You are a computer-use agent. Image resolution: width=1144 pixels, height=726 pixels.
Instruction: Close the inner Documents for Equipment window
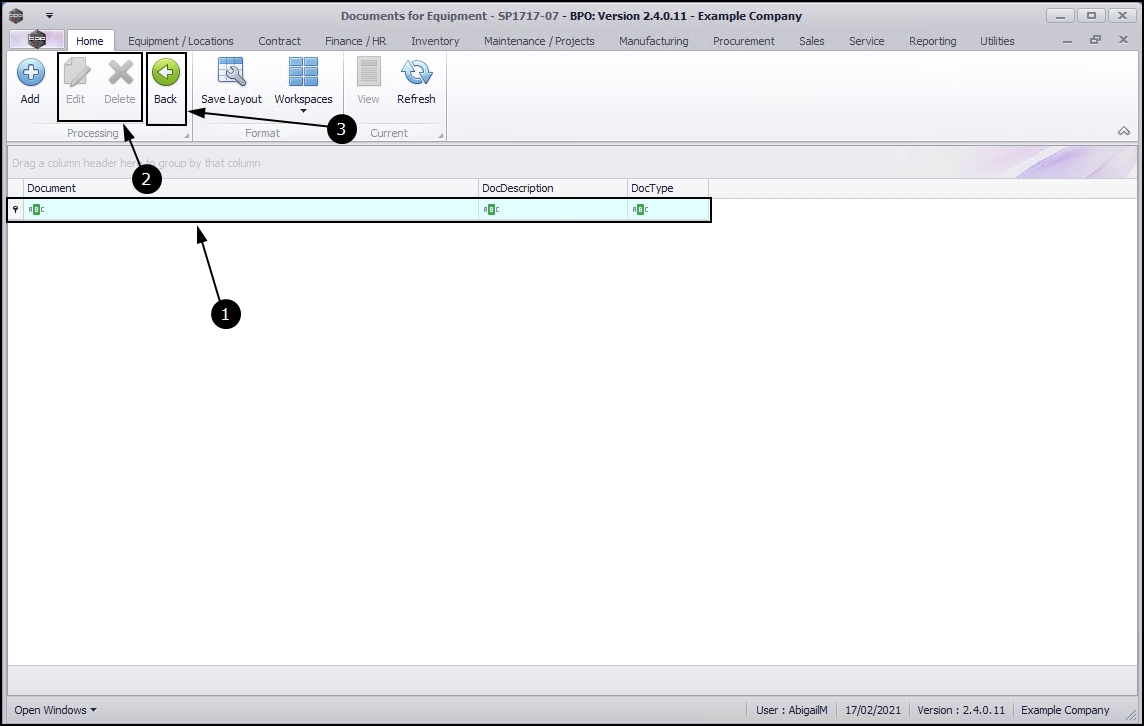pos(1124,40)
